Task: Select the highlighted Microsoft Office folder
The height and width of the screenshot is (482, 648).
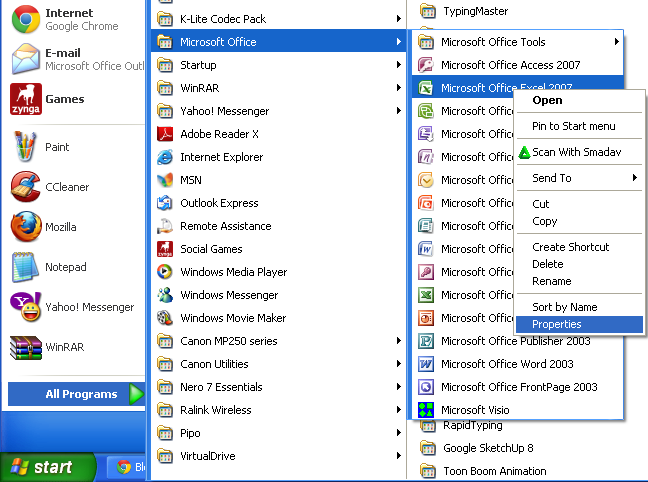Action: 278,42
